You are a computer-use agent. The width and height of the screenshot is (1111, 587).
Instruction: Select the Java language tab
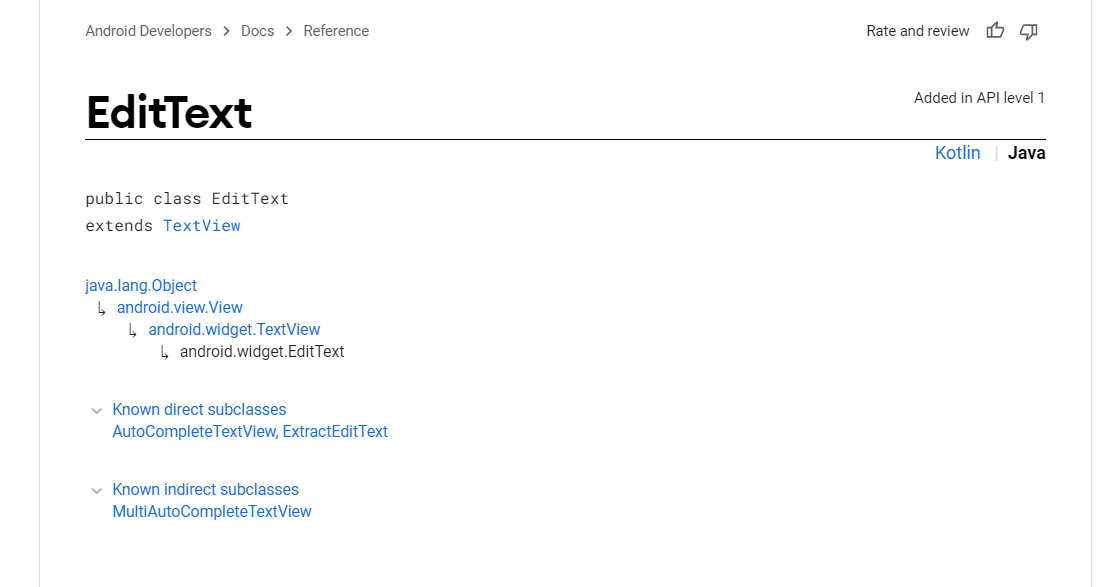[1026, 153]
